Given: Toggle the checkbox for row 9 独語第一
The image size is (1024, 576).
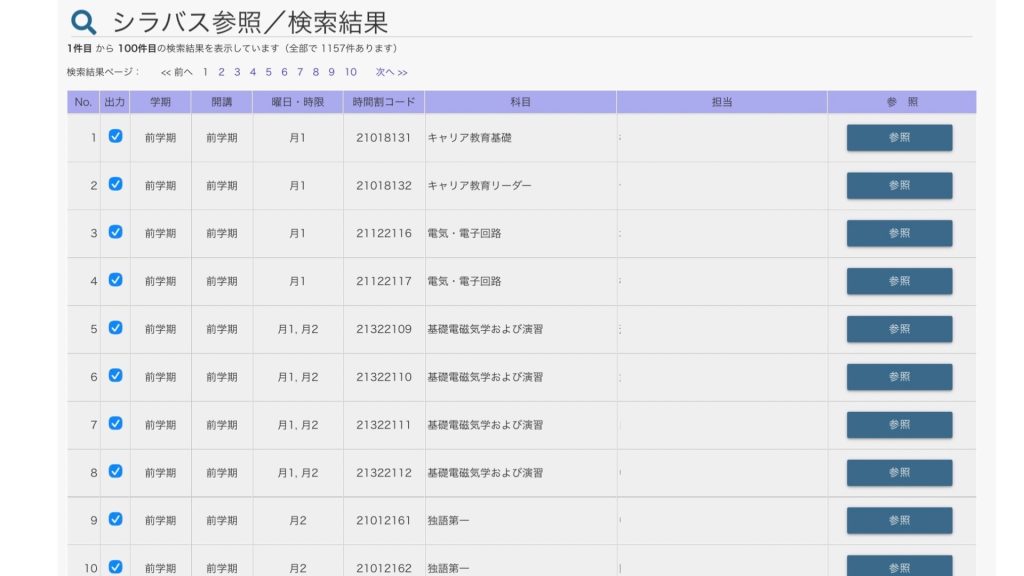Looking at the screenshot, I should [115, 519].
